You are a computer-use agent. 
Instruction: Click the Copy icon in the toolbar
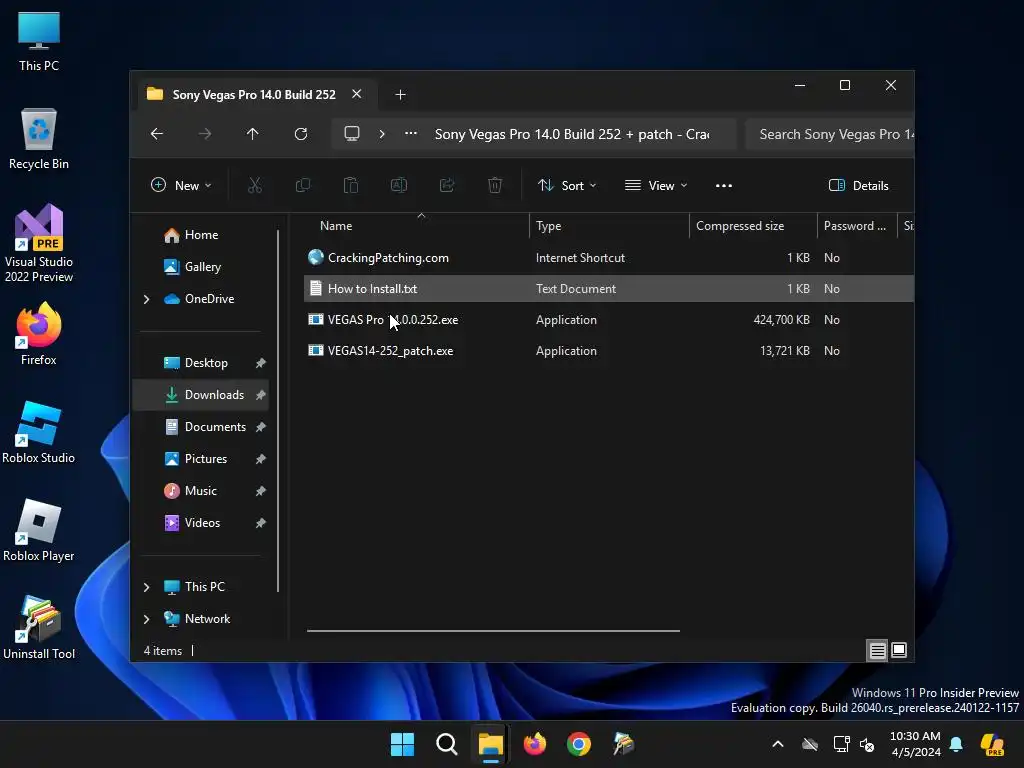303,185
